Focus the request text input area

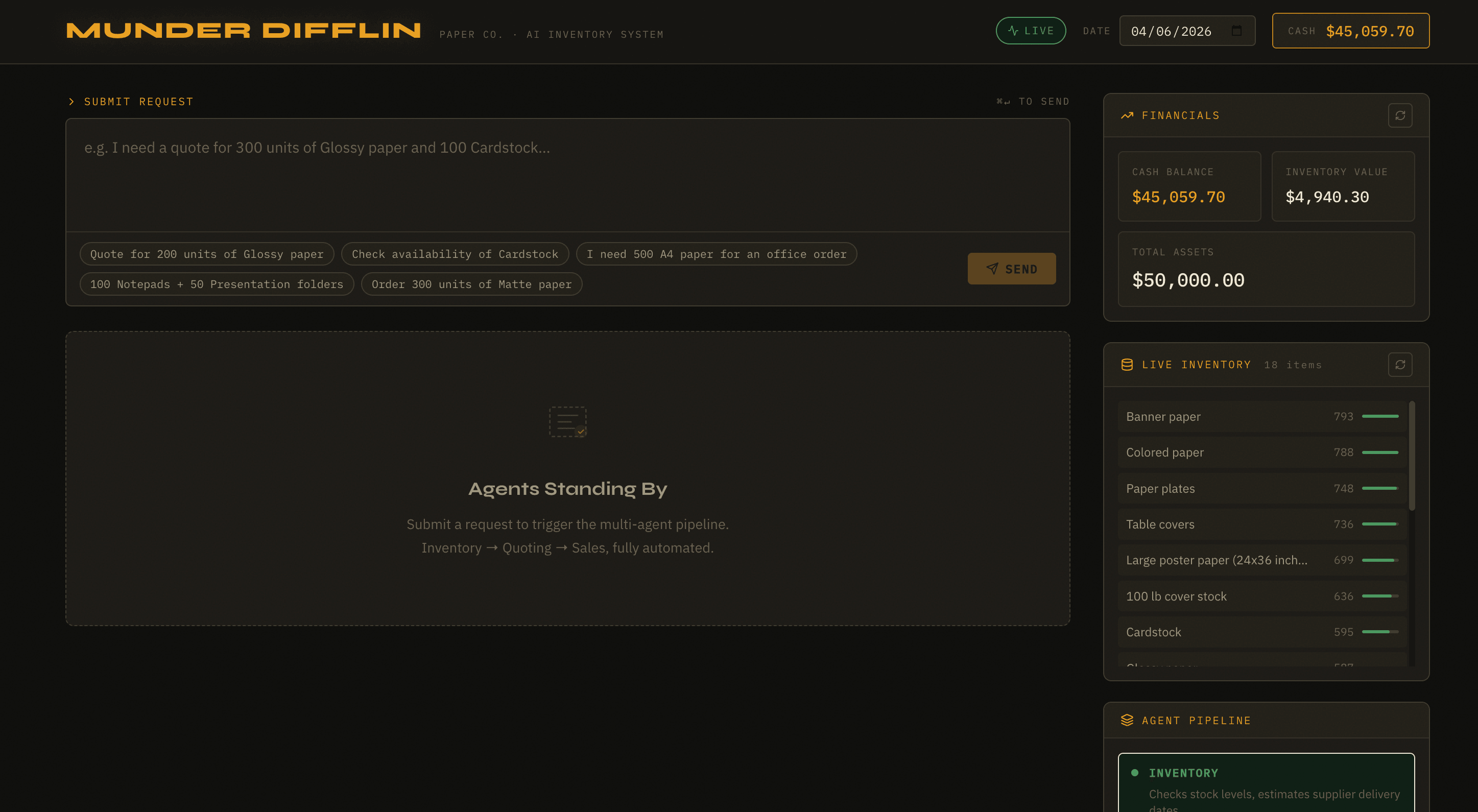point(567,175)
